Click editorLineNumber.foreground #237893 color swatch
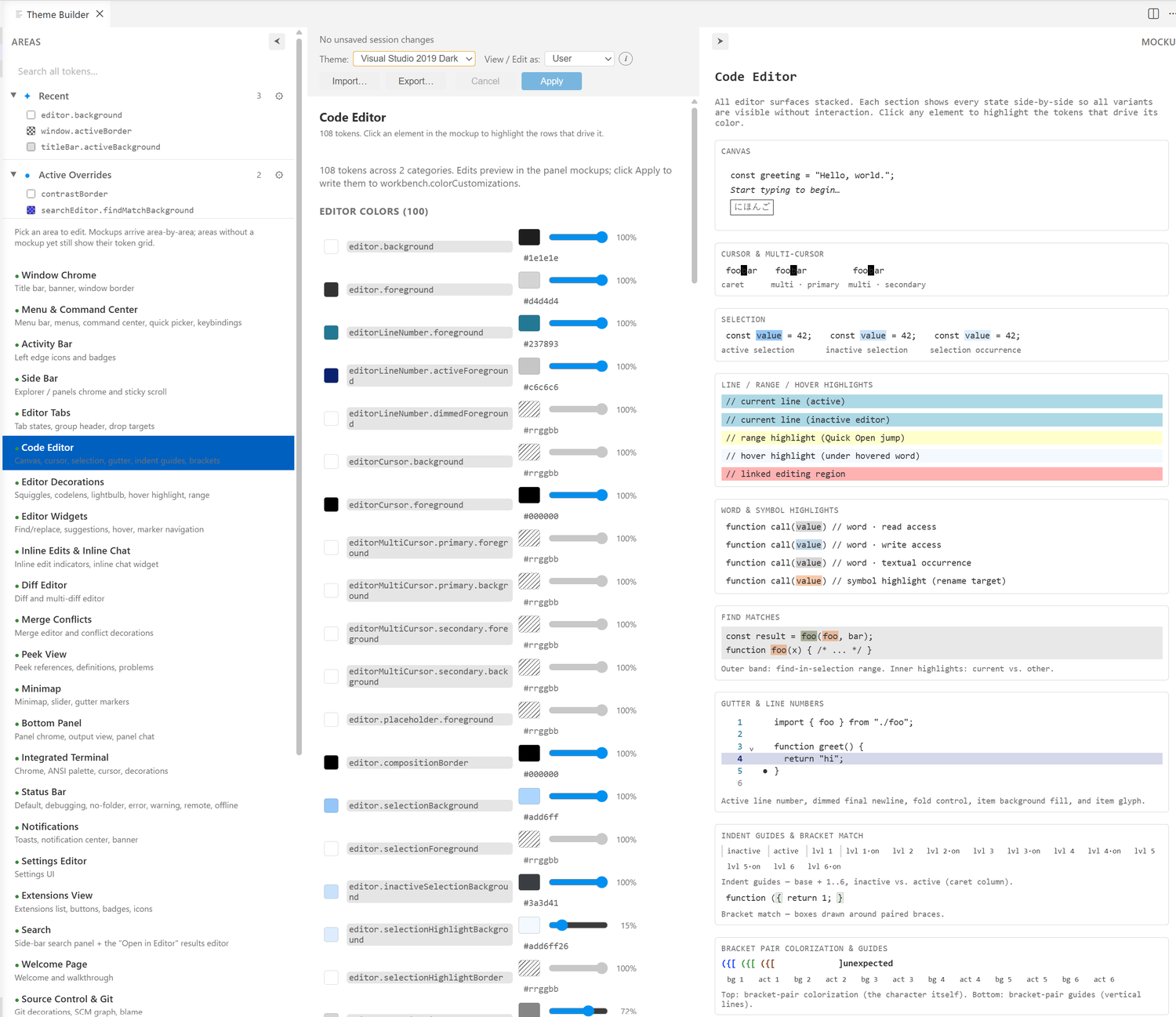The image size is (1176, 1017). pyautogui.click(x=529, y=323)
